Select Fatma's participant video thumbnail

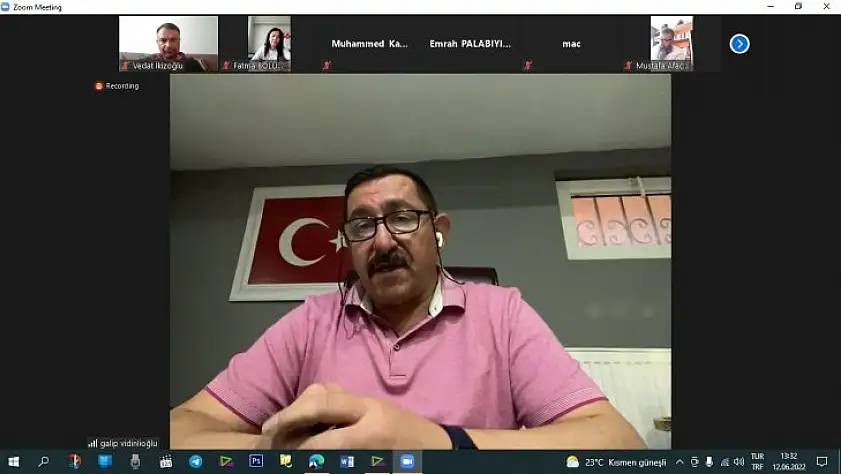[269, 43]
